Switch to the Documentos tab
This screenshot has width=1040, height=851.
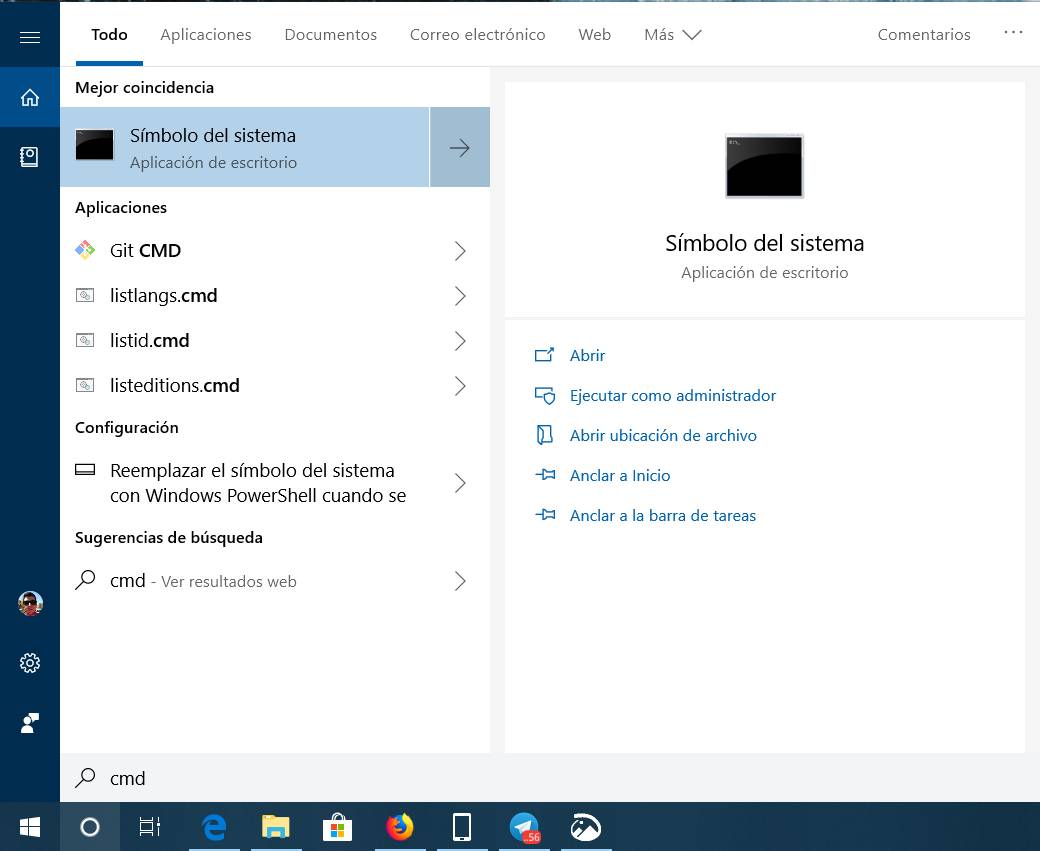tap(330, 35)
